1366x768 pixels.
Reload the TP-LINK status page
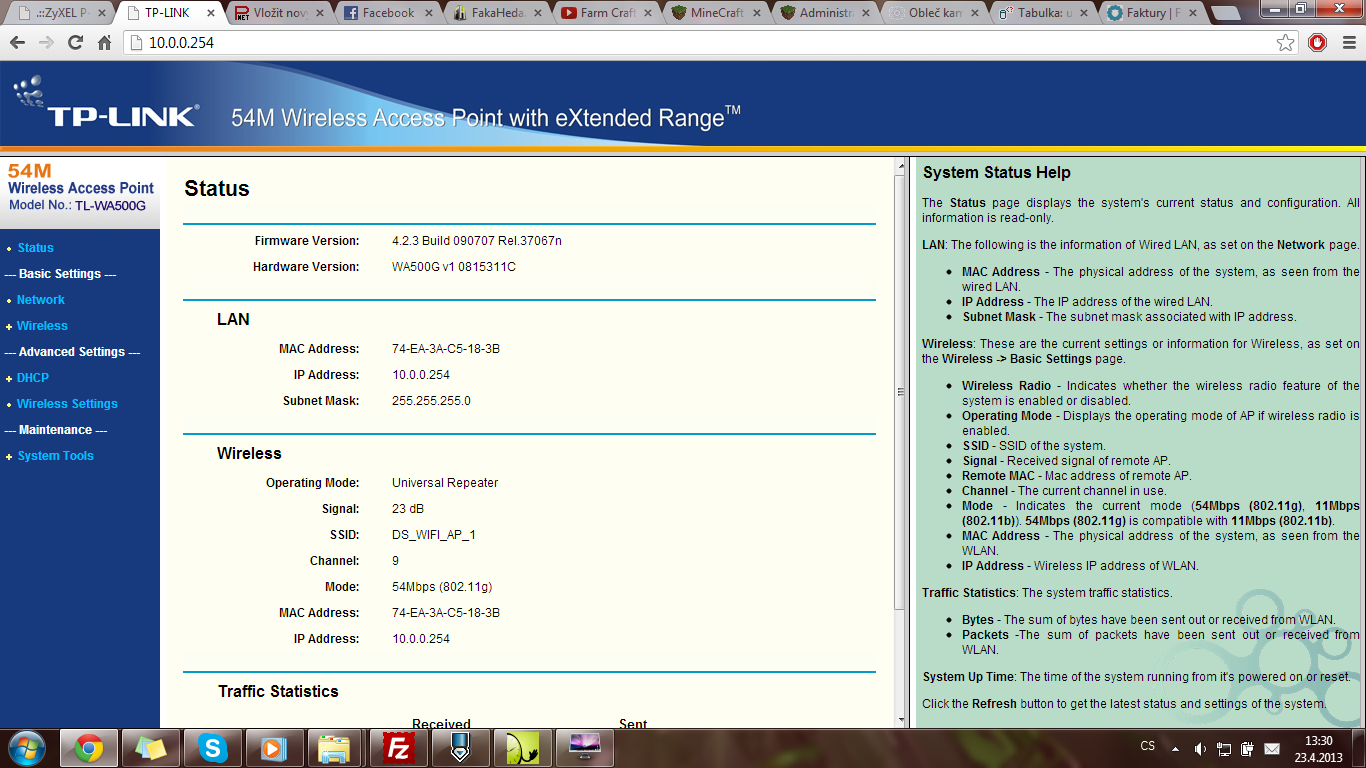[75, 43]
